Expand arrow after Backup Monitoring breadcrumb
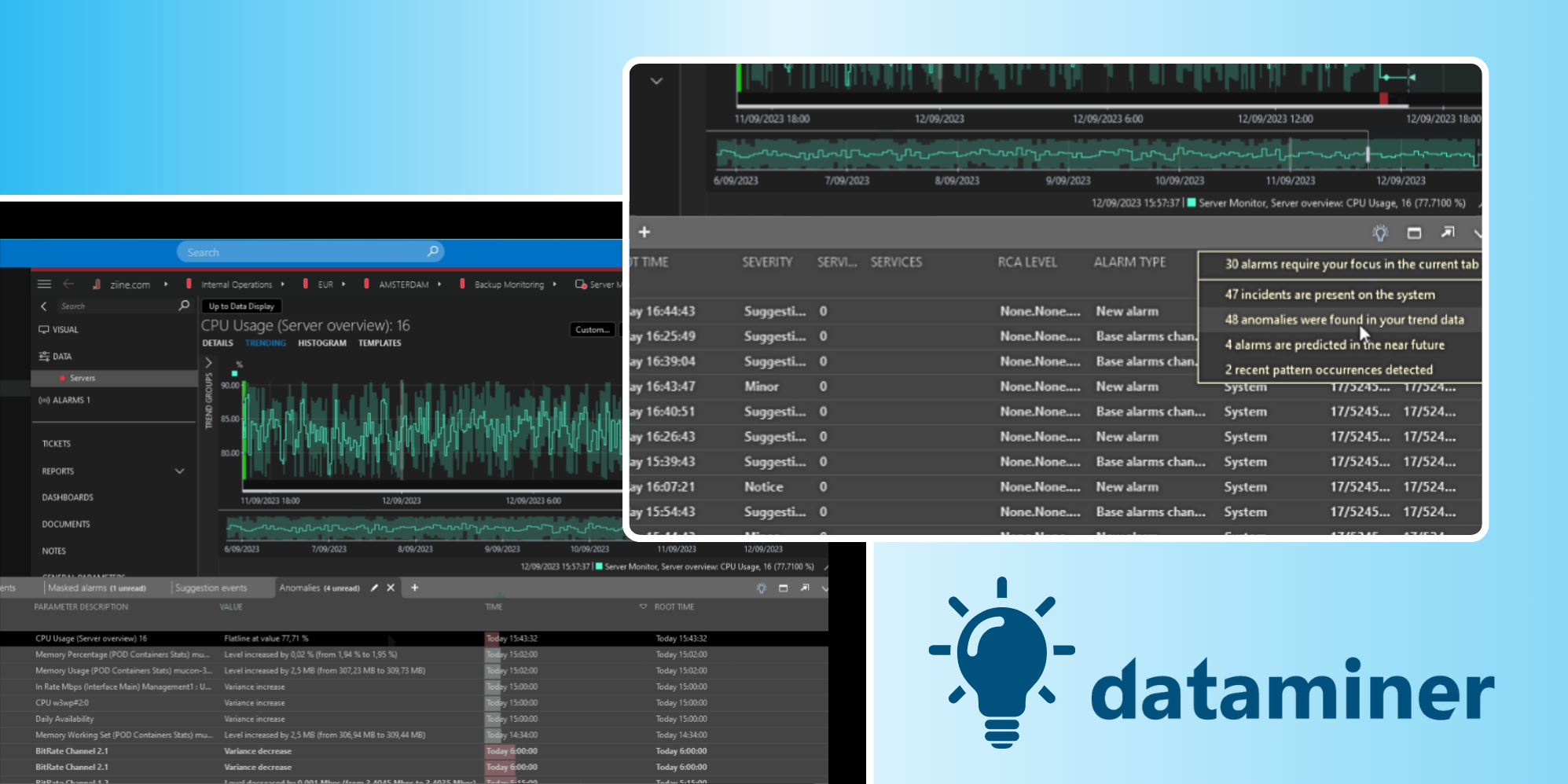The image size is (1568, 784). (x=554, y=284)
